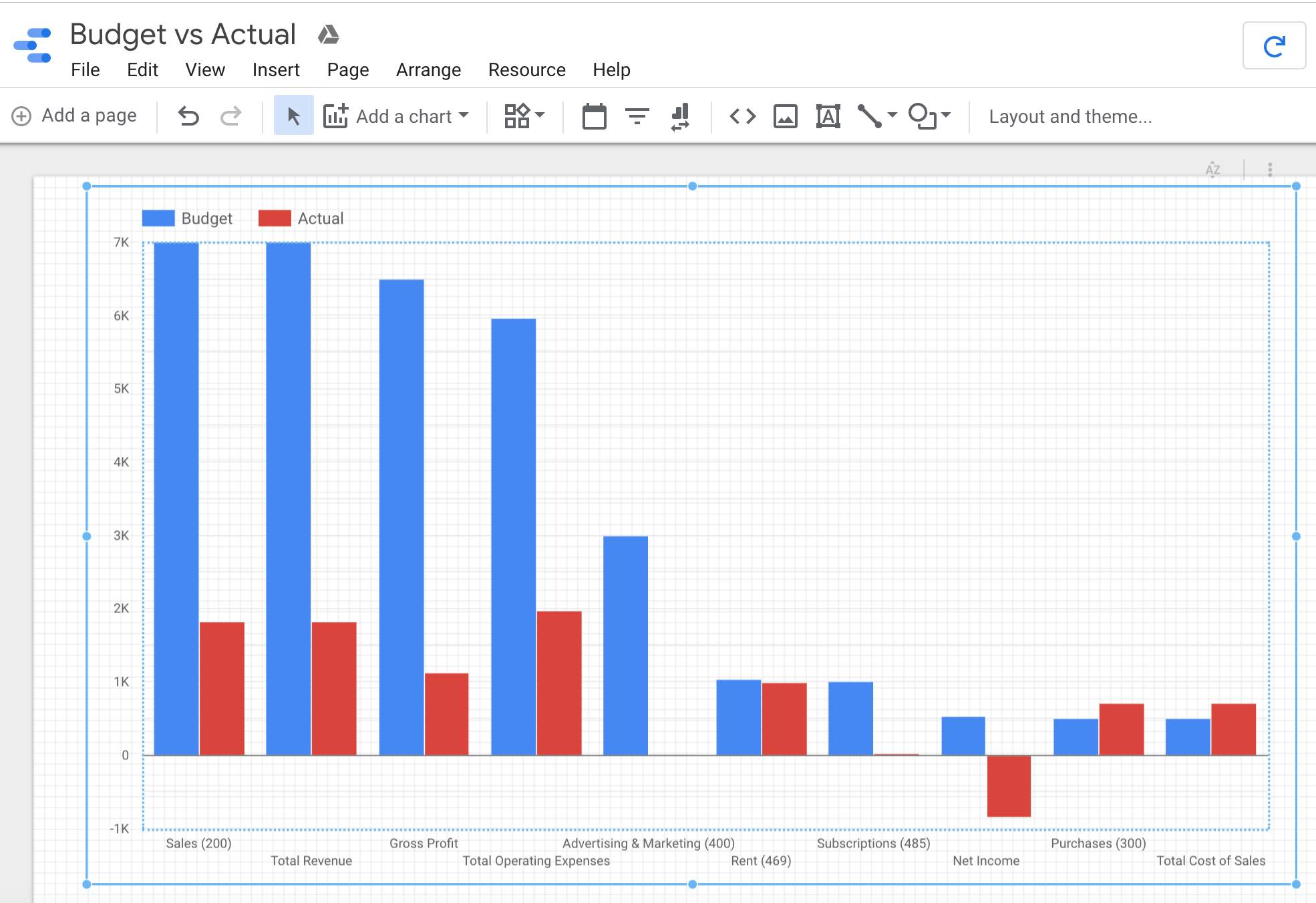
Task: Select the shape tool
Action: pyautogui.click(x=923, y=116)
